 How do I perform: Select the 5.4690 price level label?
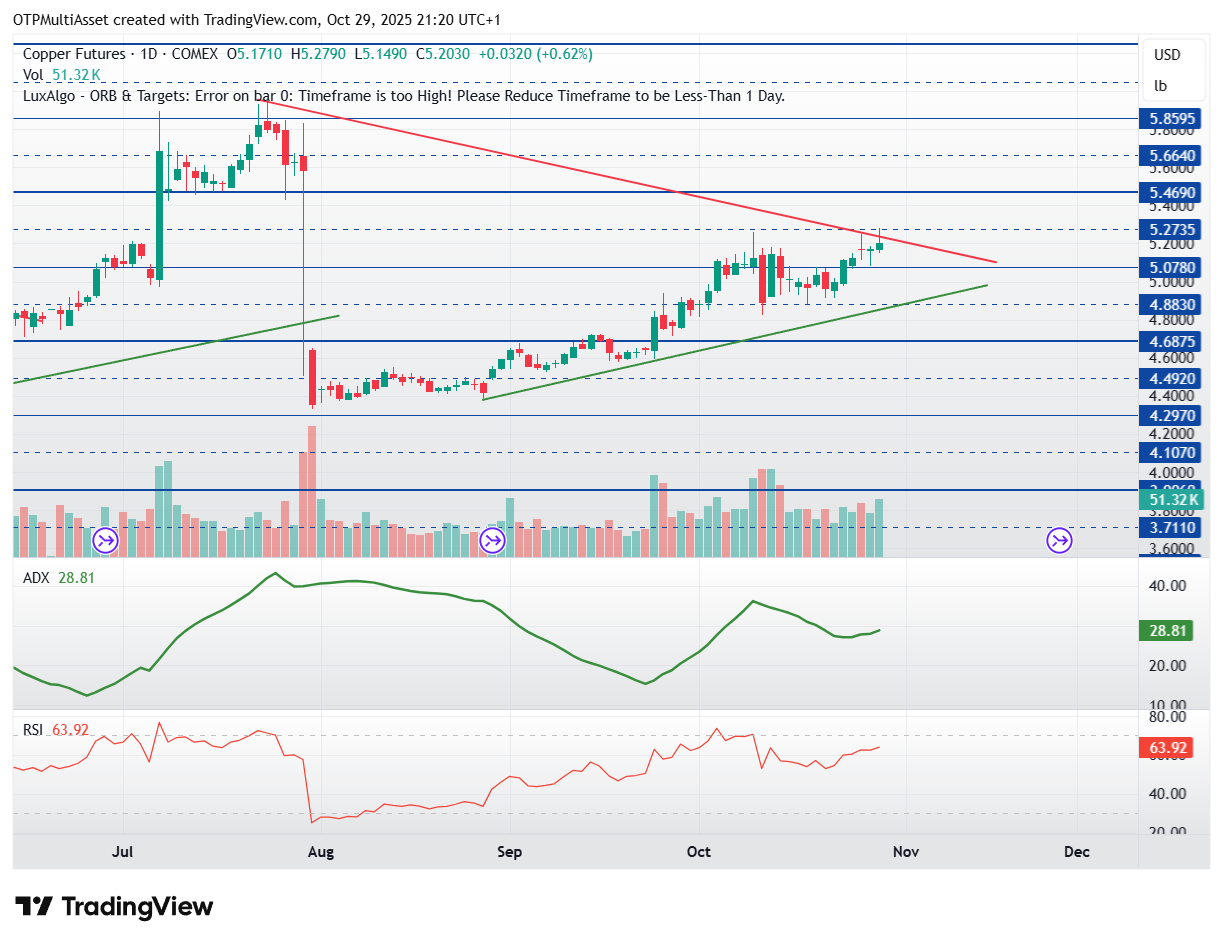coord(1170,192)
